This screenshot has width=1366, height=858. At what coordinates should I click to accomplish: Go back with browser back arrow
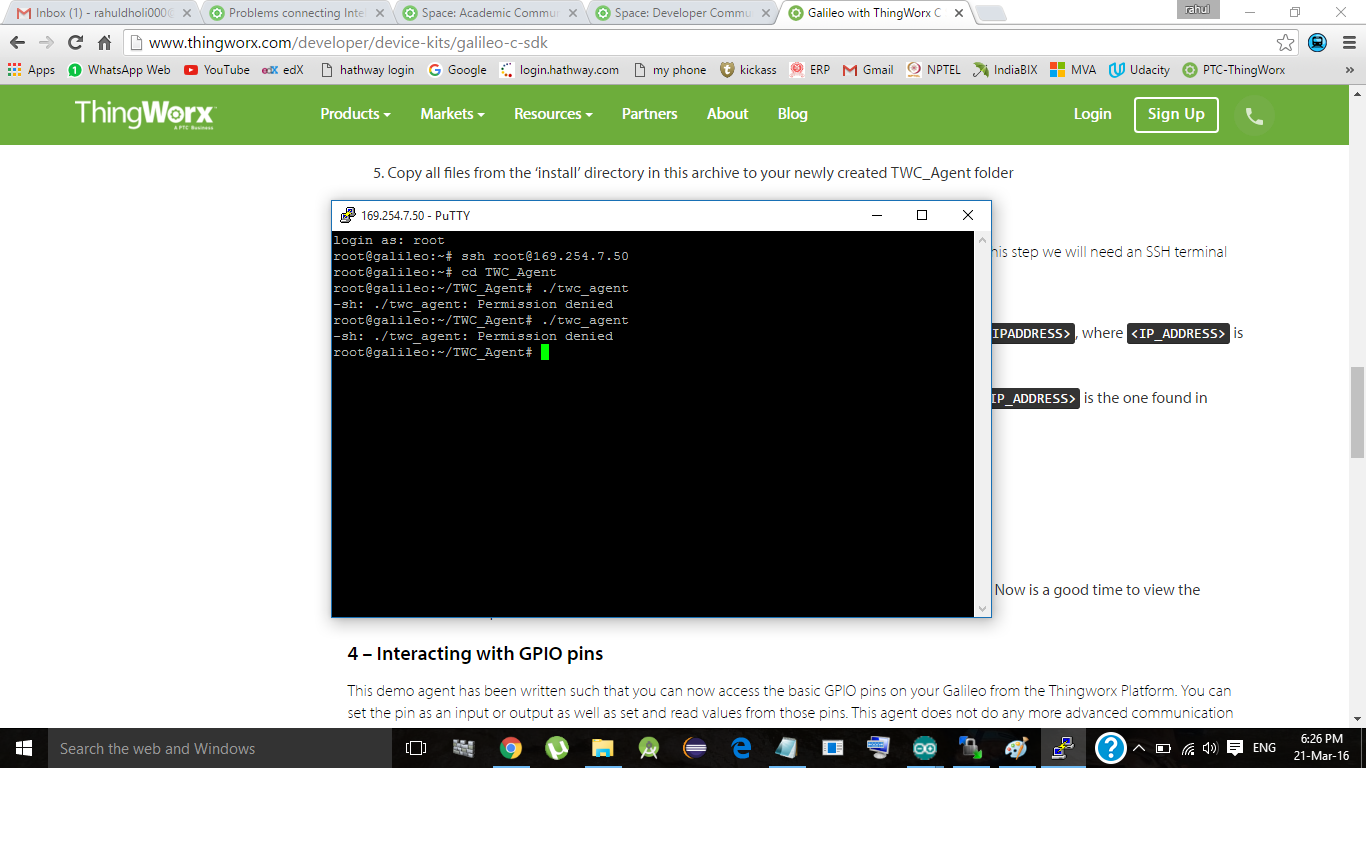tap(17, 43)
